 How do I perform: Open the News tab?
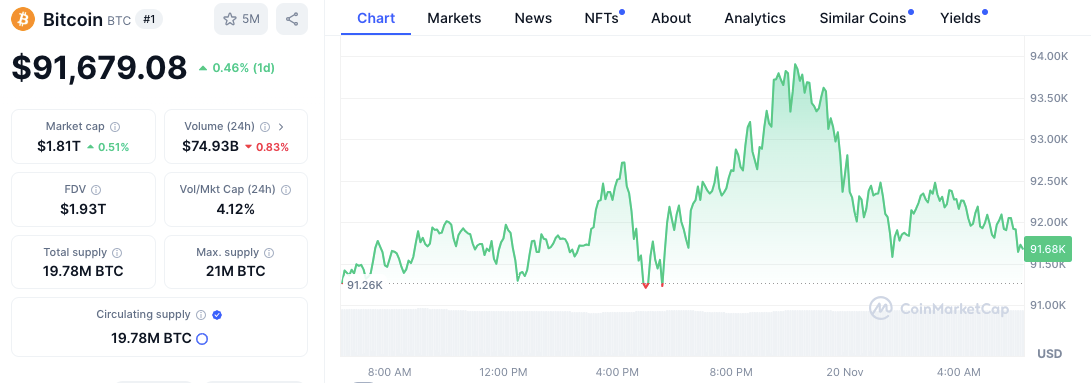(533, 18)
